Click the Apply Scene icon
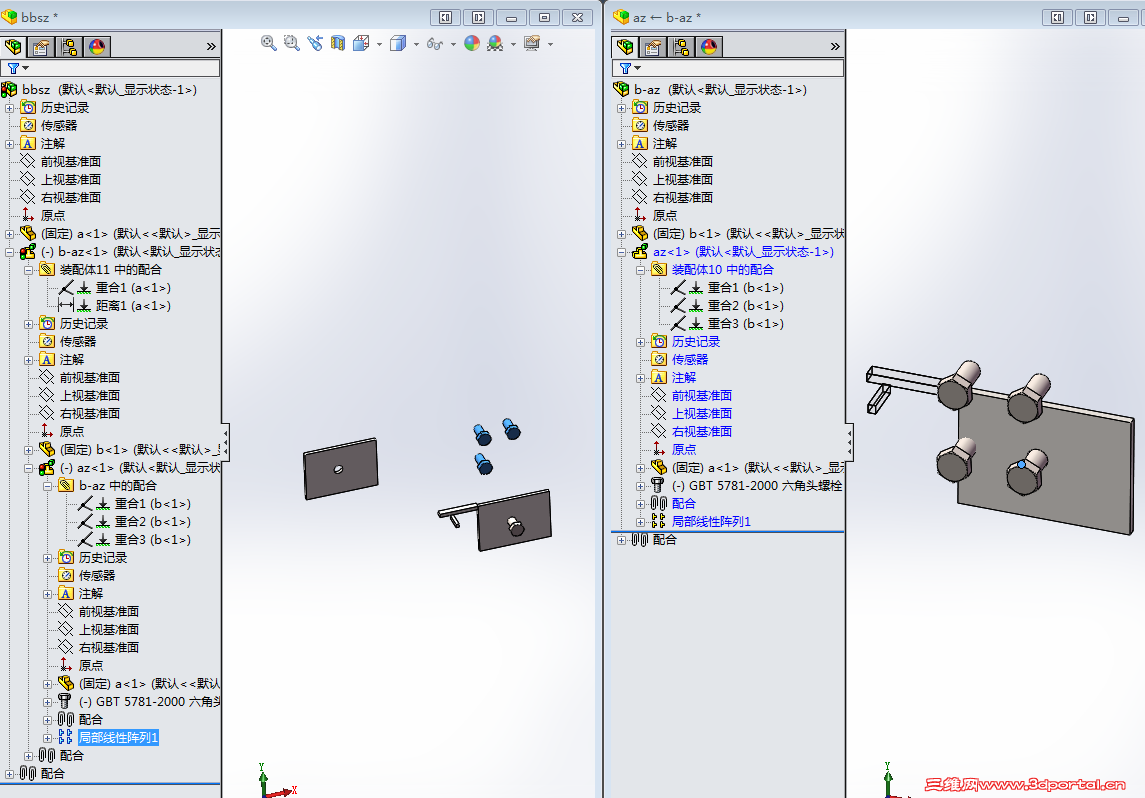 coord(495,43)
